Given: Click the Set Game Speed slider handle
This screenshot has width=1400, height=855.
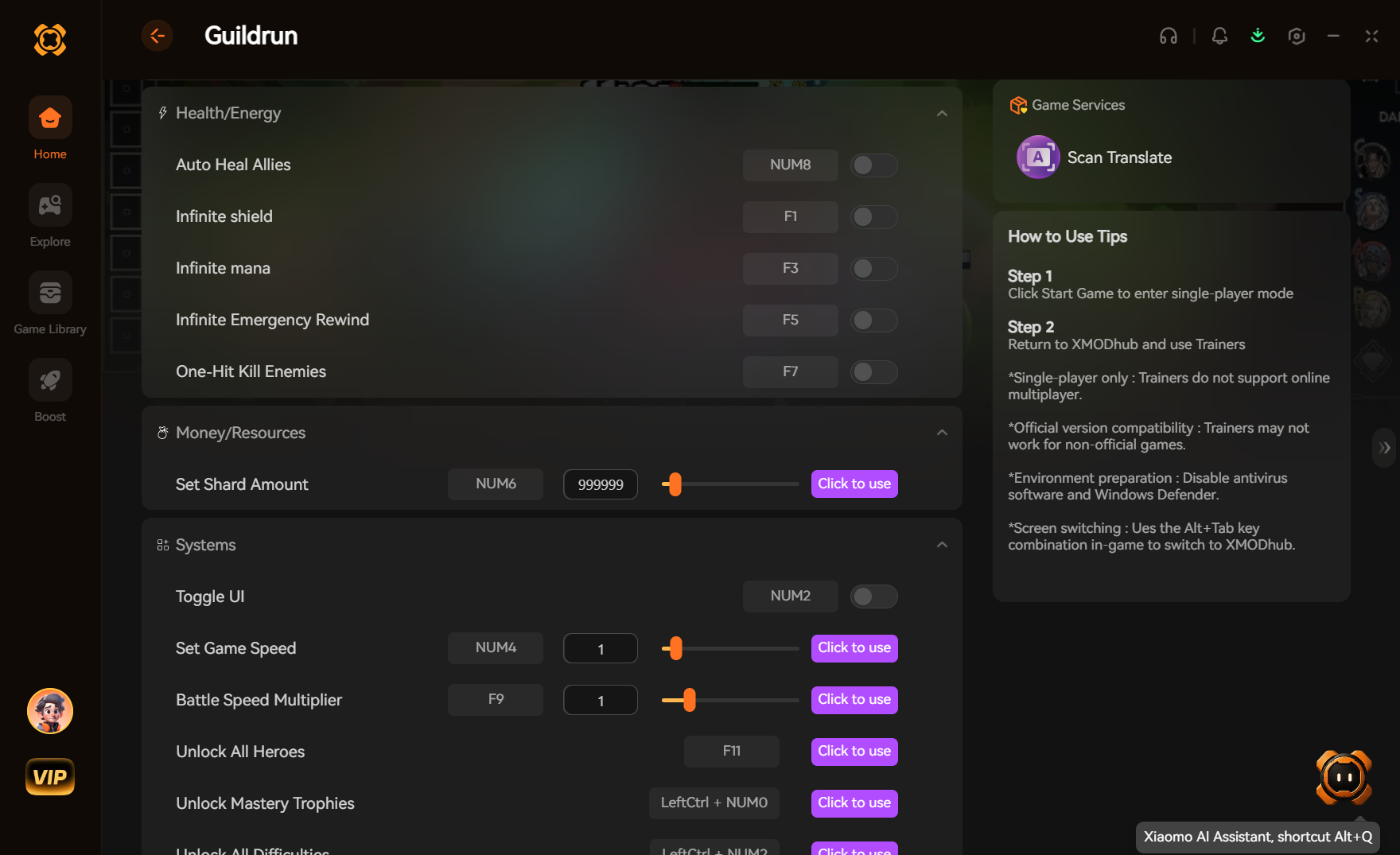Looking at the screenshot, I should 675,648.
